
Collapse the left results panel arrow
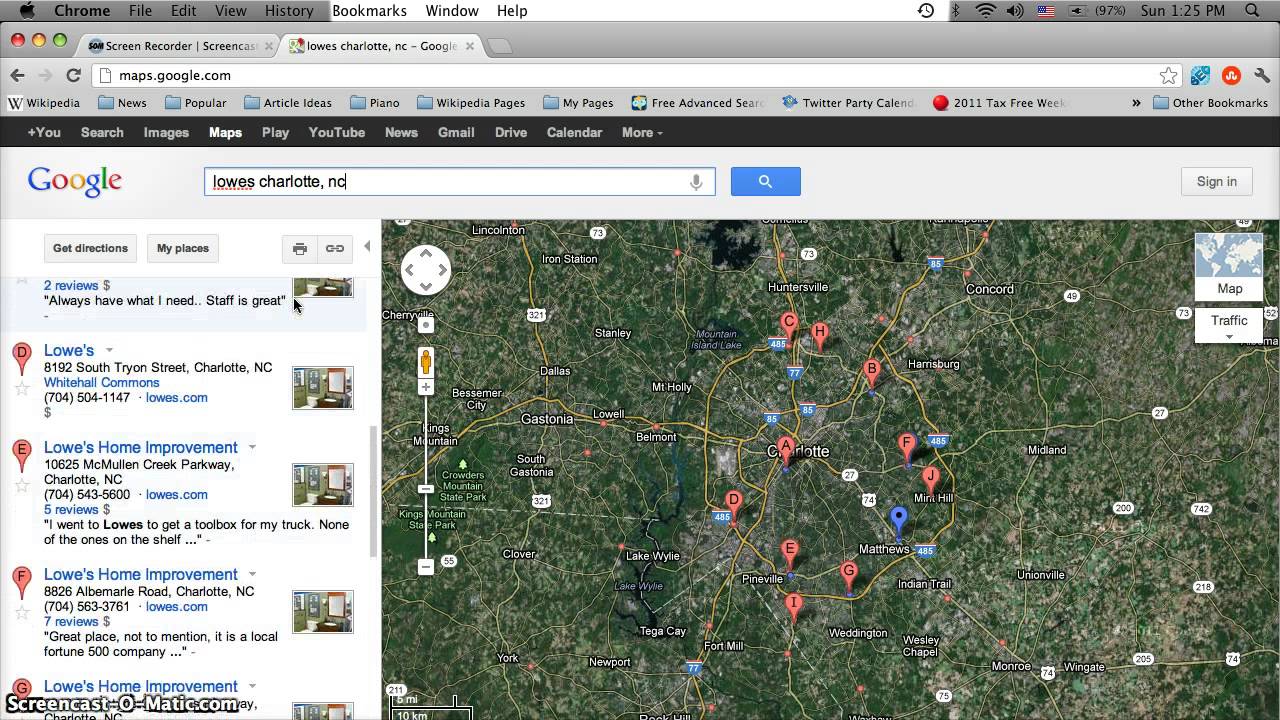pos(367,246)
